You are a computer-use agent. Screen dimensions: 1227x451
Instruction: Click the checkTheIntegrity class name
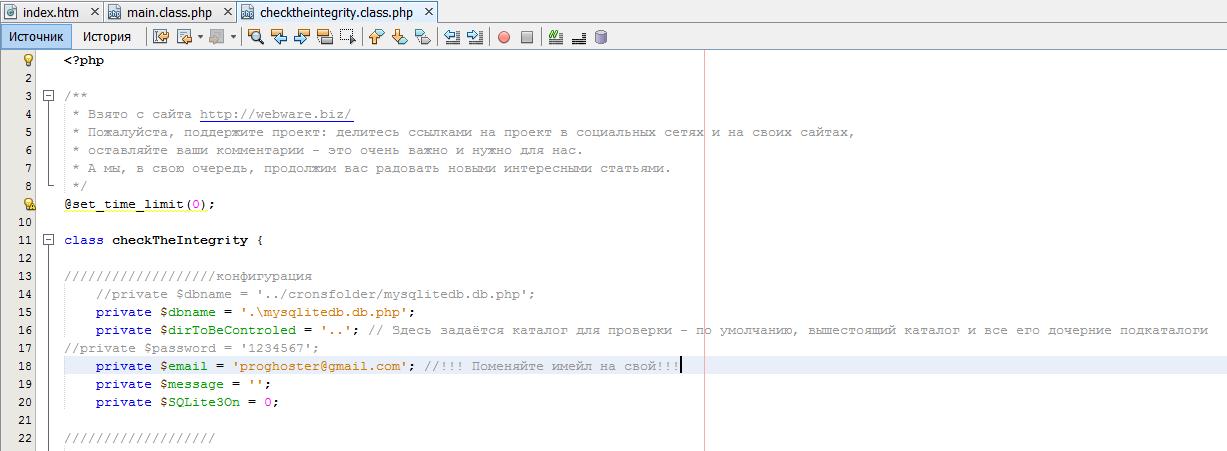pos(180,240)
